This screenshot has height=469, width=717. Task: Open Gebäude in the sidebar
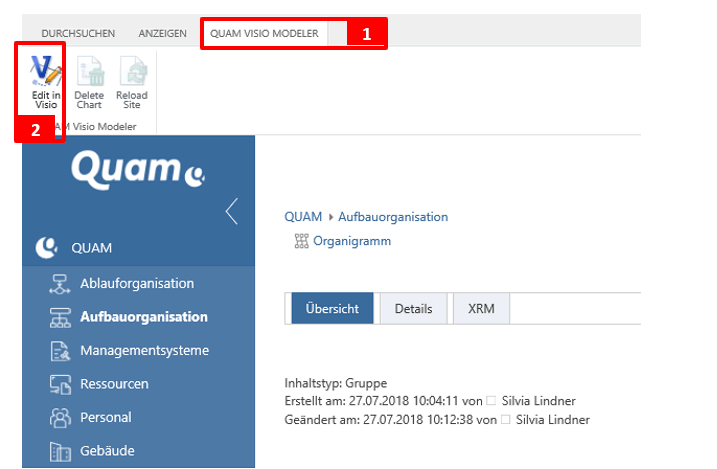pyautogui.click(x=107, y=451)
